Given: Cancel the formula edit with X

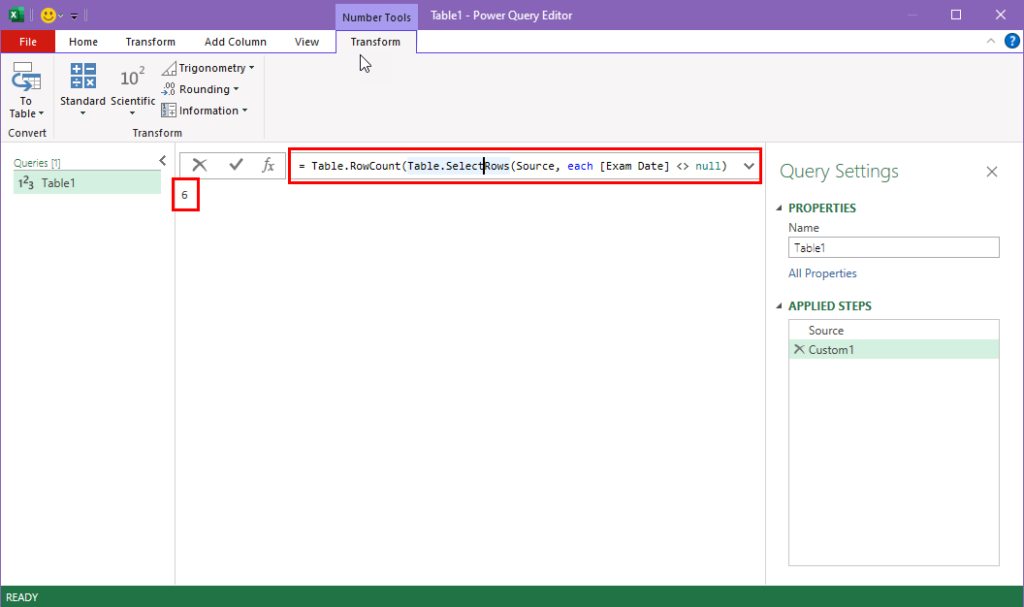Looking at the screenshot, I should coord(199,165).
